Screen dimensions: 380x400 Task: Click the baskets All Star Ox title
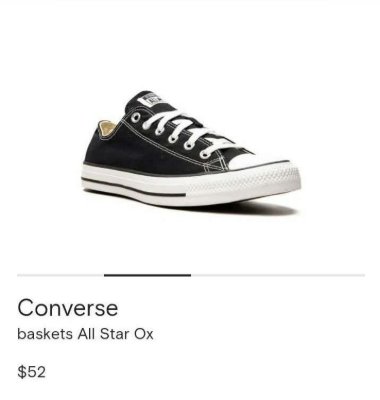pos(85,334)
